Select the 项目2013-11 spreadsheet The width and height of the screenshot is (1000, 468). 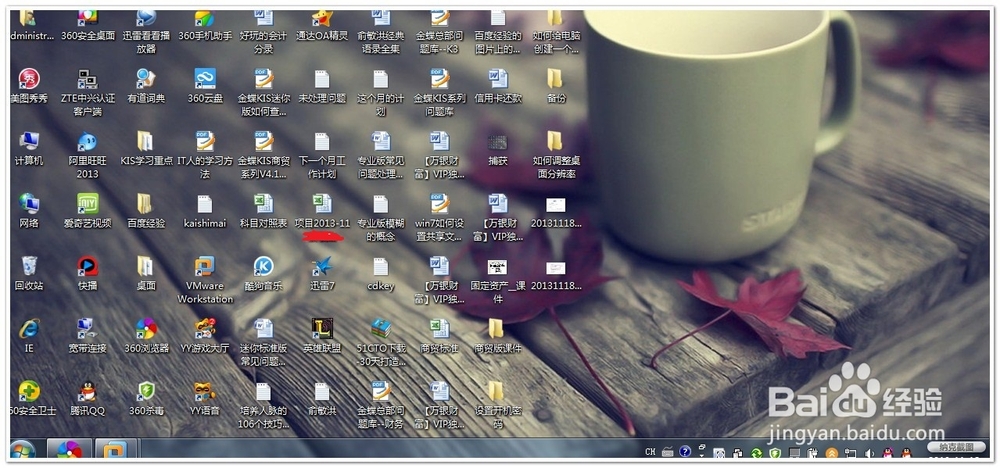(322, 211)
